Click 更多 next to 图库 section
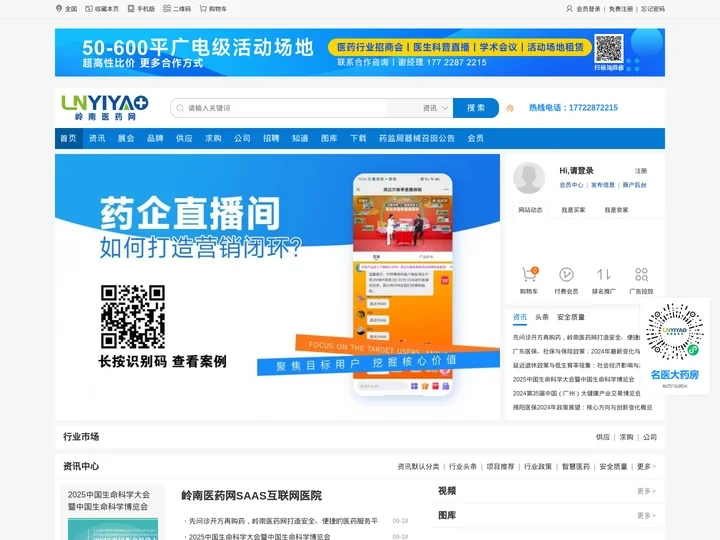Image resolution: width=720 pixels, height=540 pixels. (646, 516)
